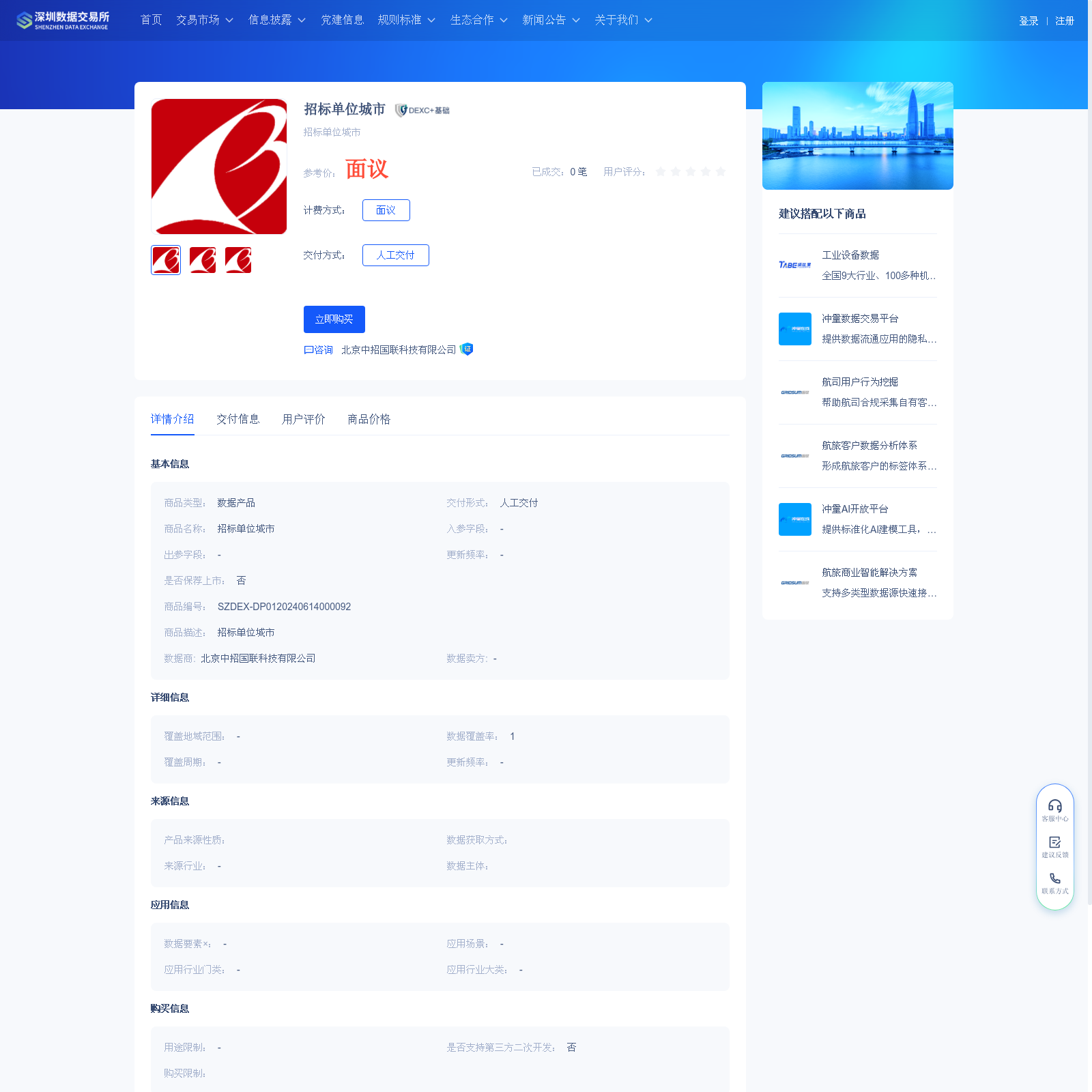Click the 基本信息 section heading
Screen dimensions: 1092x1092
click(170, 464)
